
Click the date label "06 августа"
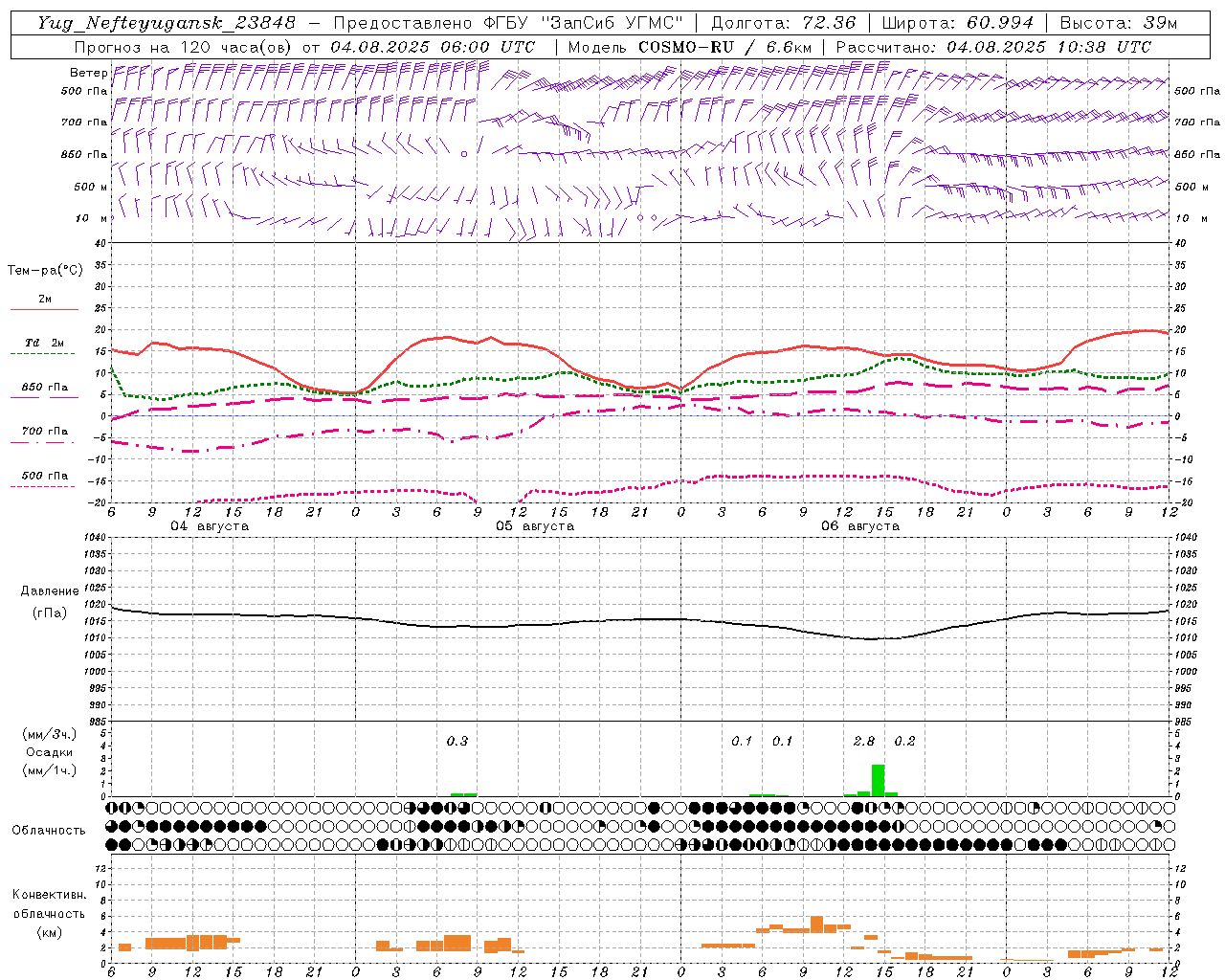pyautogui.click(x=860, y=526)
